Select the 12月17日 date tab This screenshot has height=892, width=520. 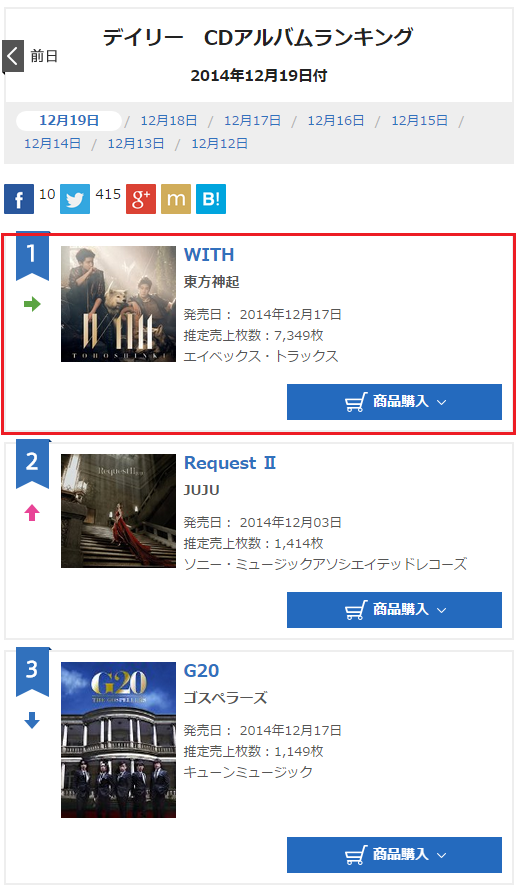pos(252,121)
